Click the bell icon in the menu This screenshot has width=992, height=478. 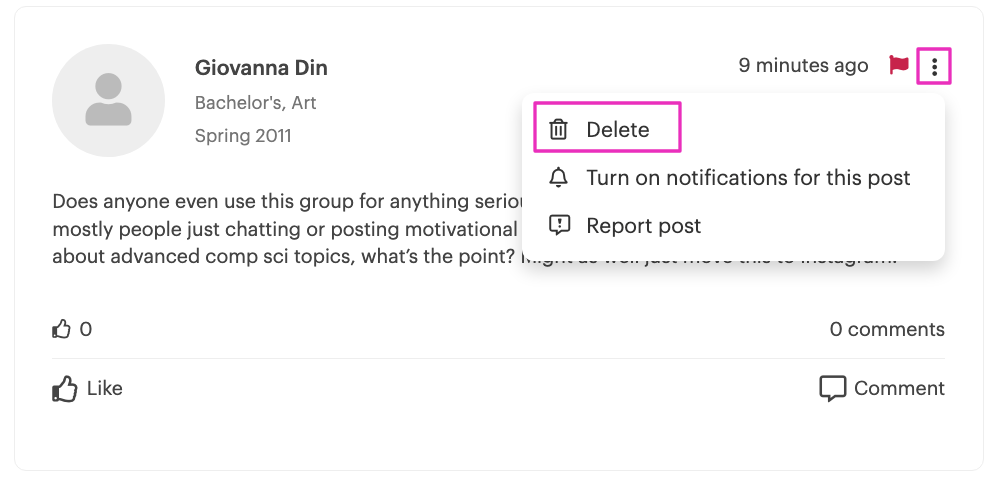pos(559,178)
